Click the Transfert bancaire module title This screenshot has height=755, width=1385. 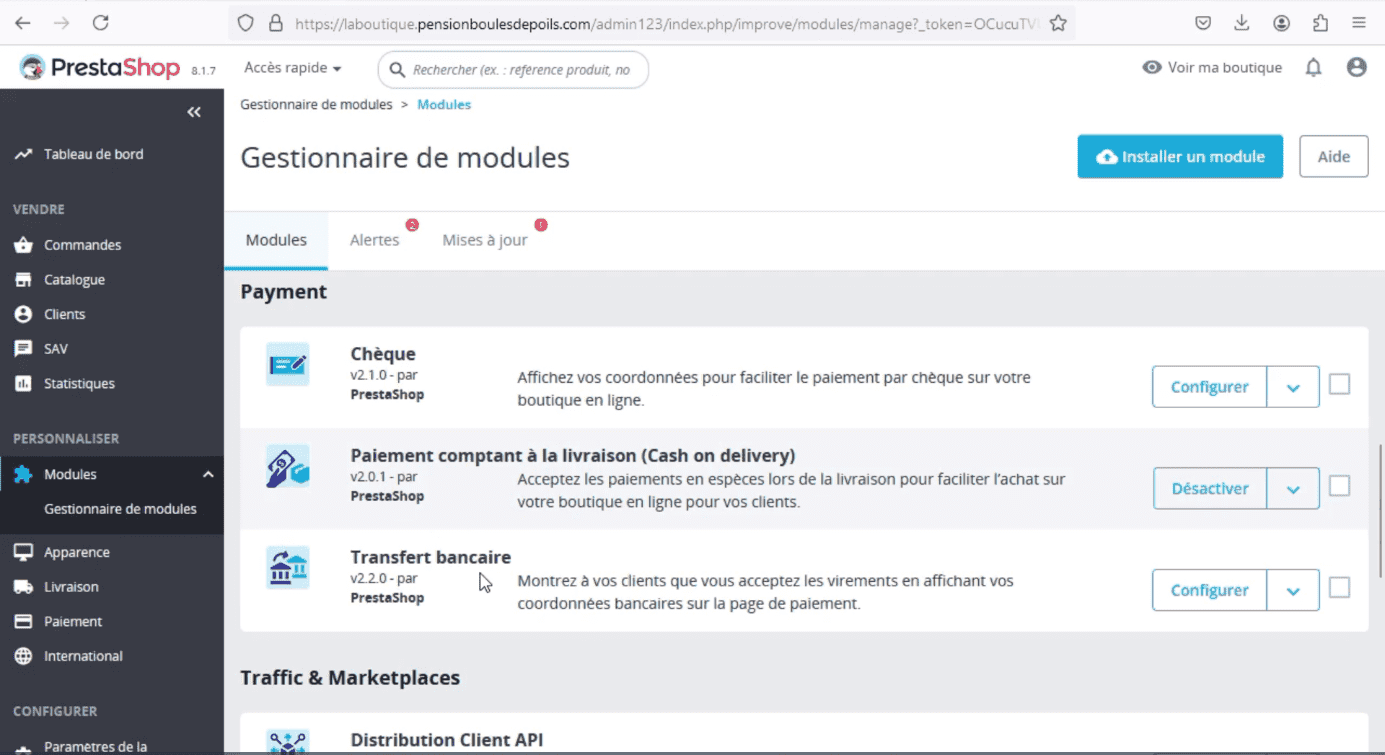tap(430, 557)
